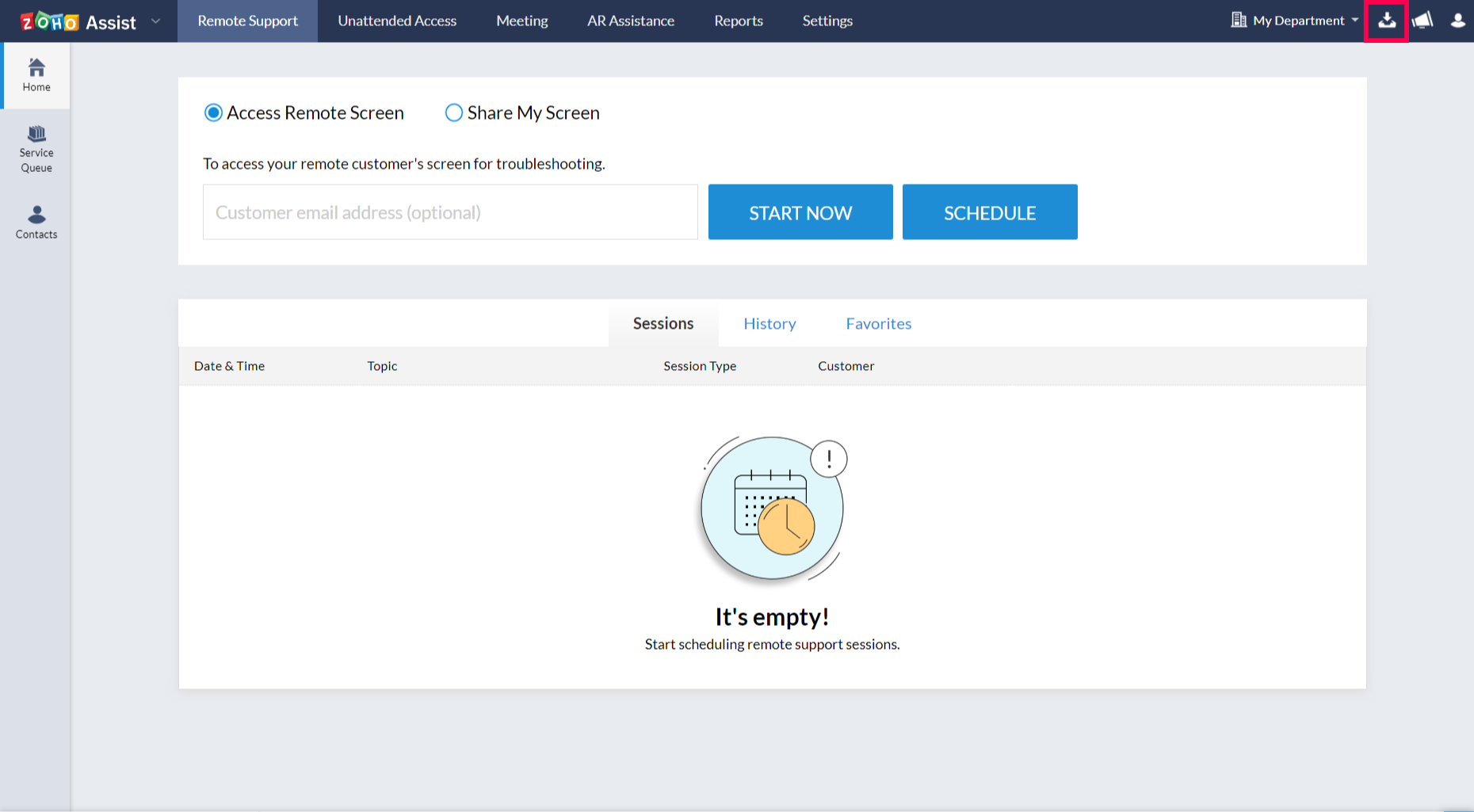Switch to the History tab
The height and width of the screenshot is (812, 1474).
(x=769, y=323)
